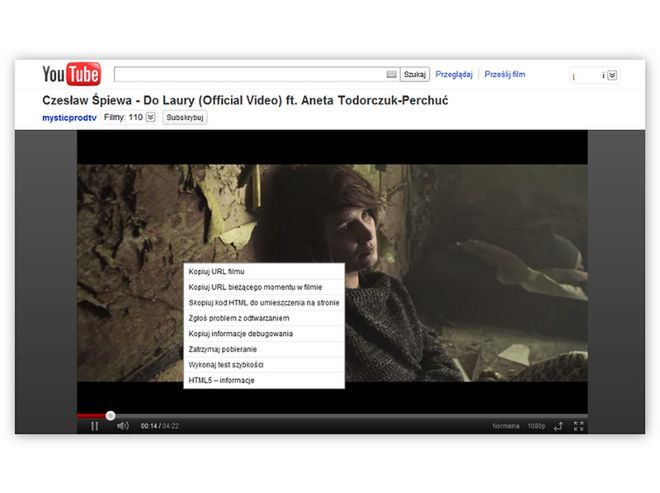The height and width of the screenshot is (493, 660).
Task: Open the Normalna speed selector
Action: tap(506, 426)
